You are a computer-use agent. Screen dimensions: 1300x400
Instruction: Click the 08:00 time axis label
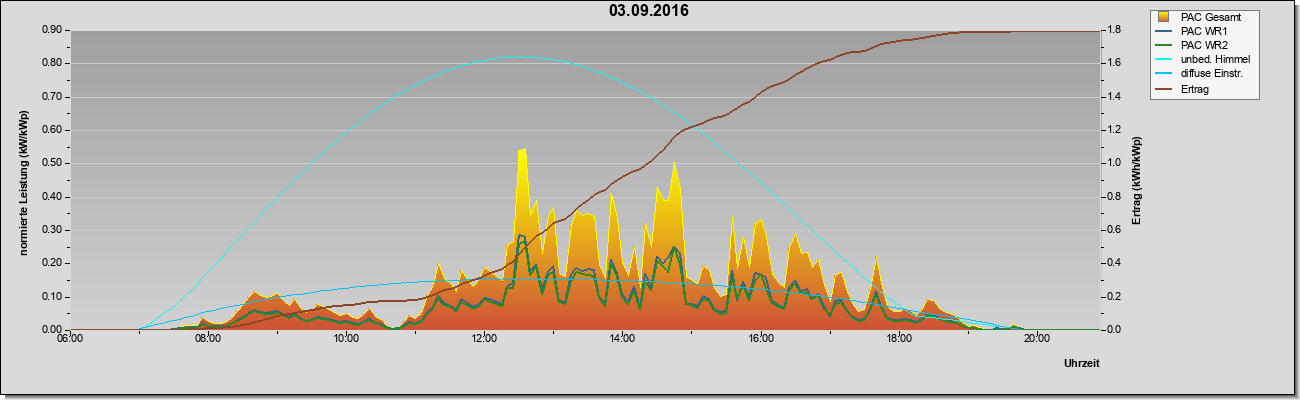click(x=208, y=338)
